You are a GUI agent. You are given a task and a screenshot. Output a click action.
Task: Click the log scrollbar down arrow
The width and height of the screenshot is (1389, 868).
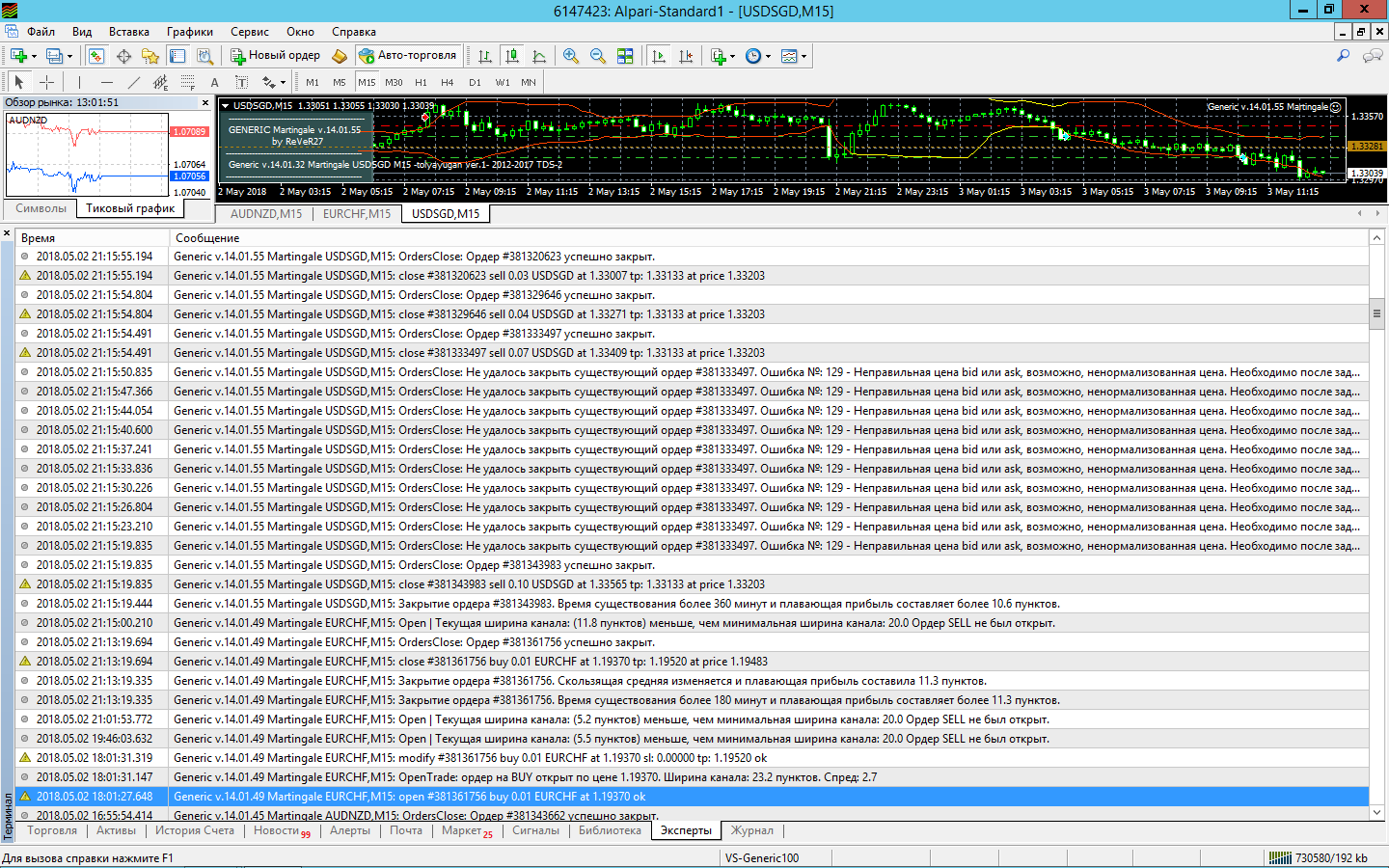1377,812
